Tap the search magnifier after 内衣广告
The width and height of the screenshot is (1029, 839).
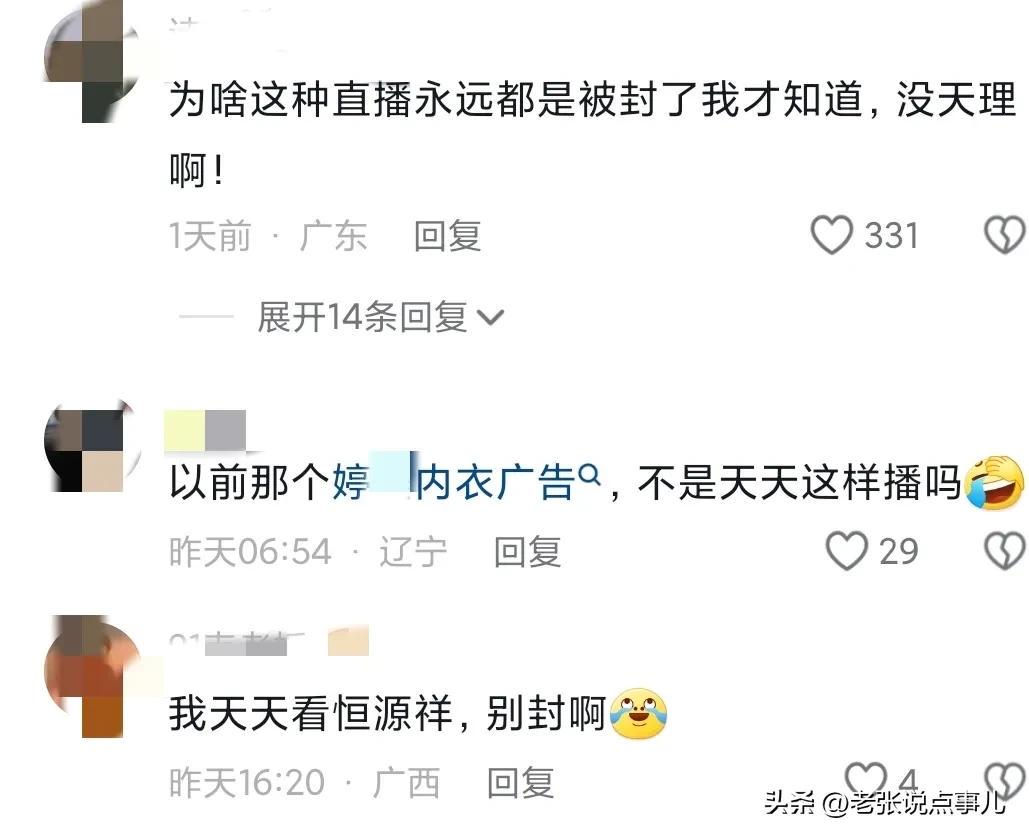pyautogui.click(x=591, y=474)
